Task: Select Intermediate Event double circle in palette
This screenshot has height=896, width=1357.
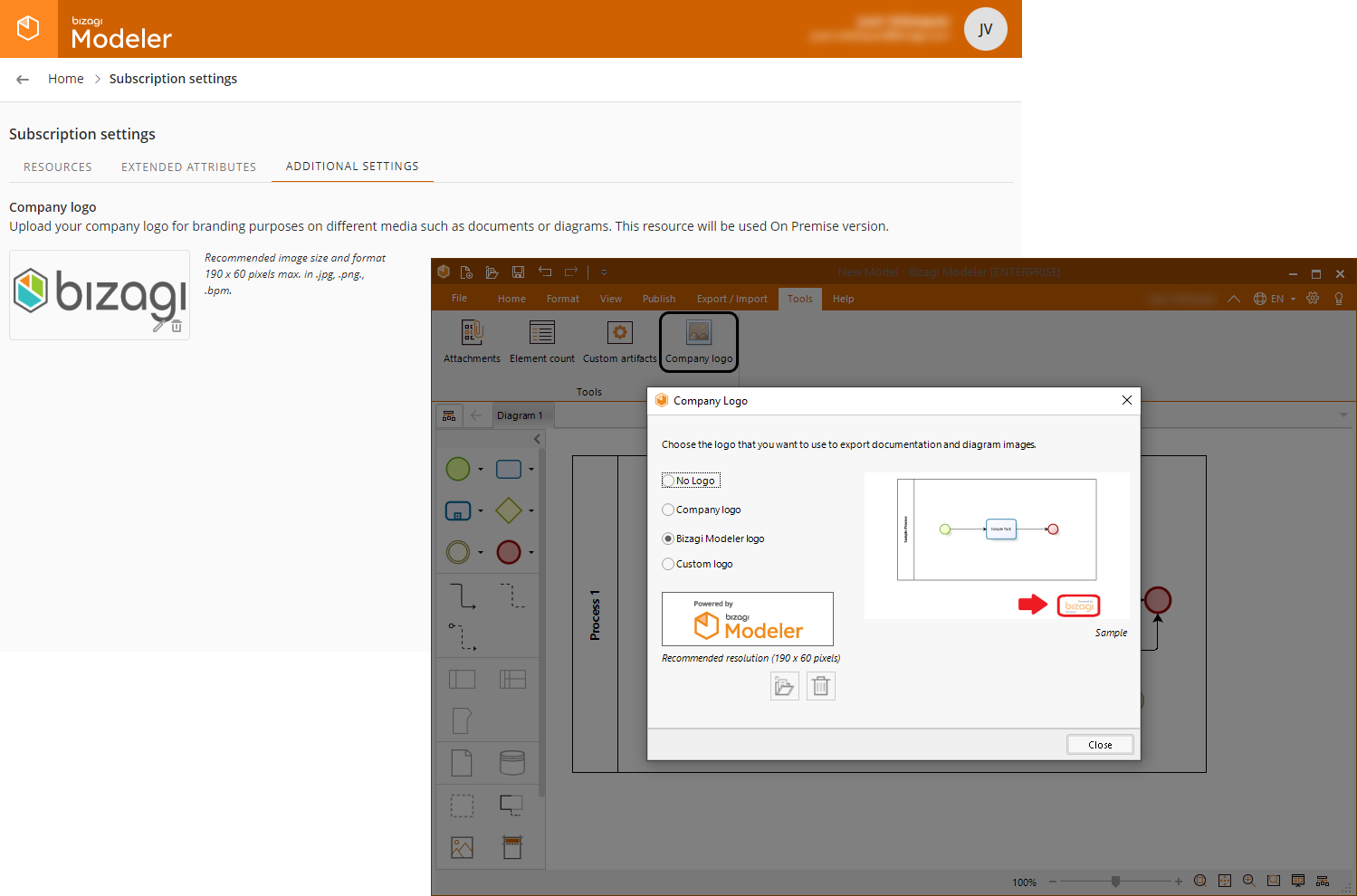Action: tap(458, 551)
